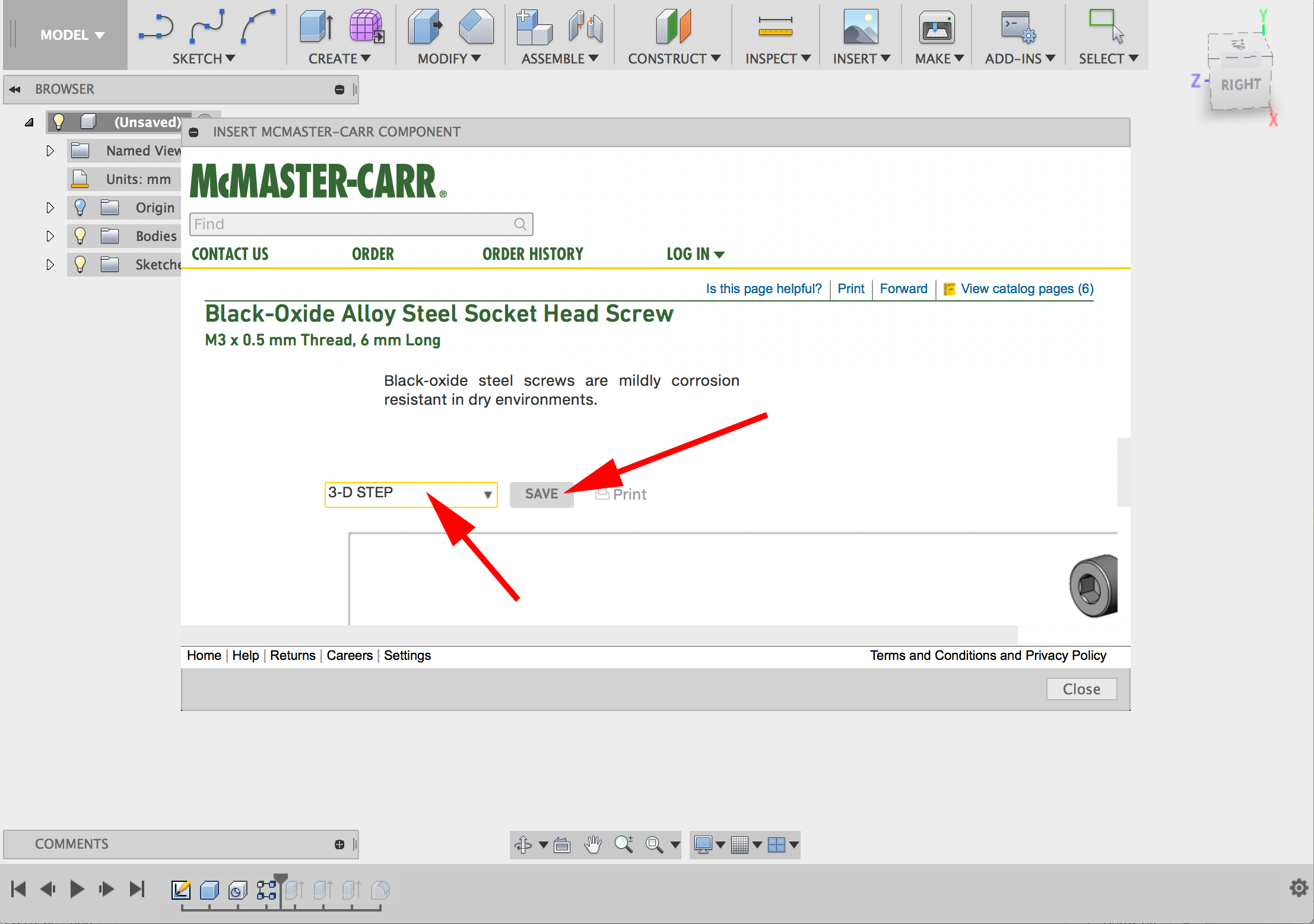Click the Zoom Window fit icon
Image resolution: width=1314 pixels, height=924 pixels.
(654, 844)
